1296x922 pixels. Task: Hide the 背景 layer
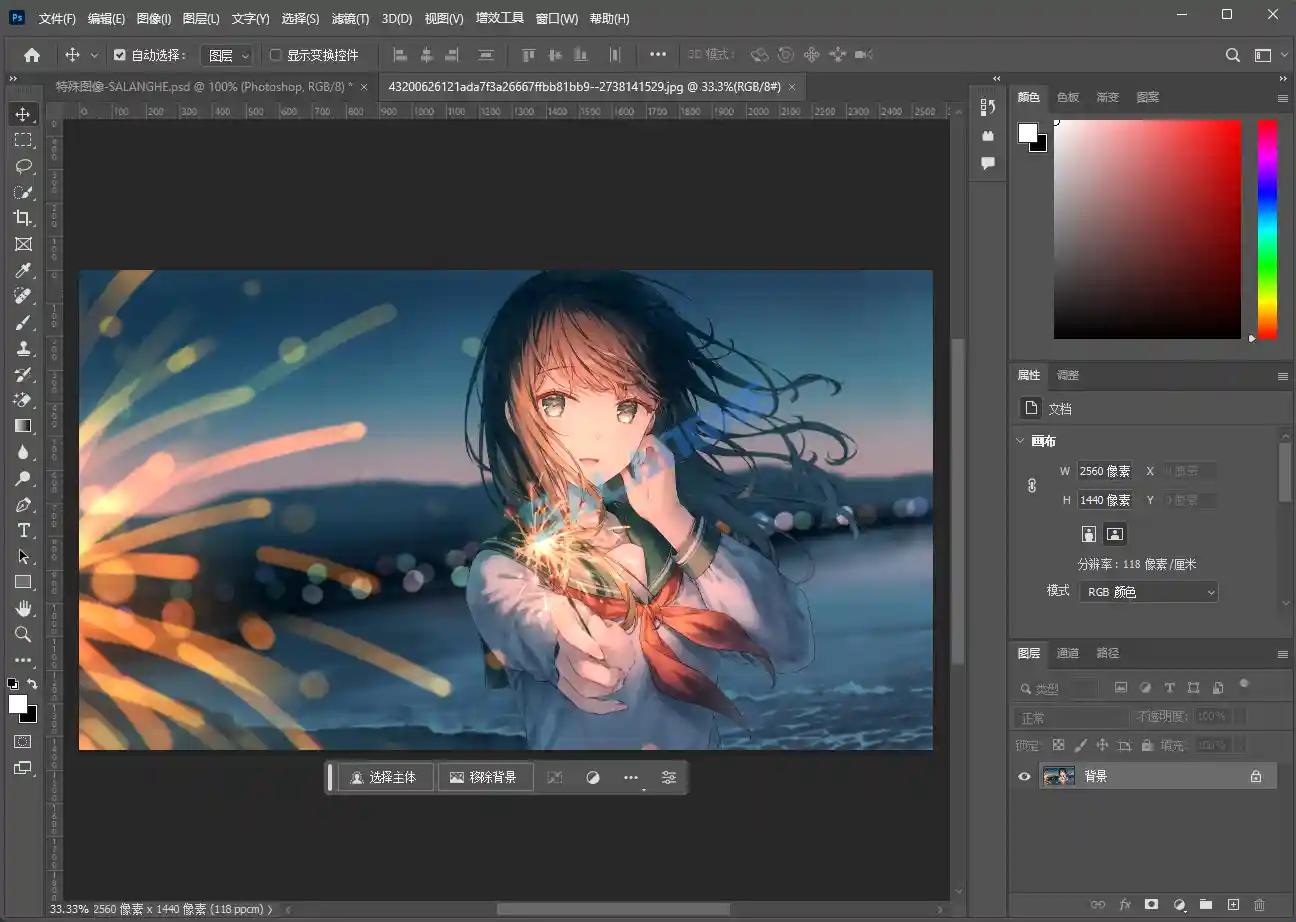click(1023, 776)
